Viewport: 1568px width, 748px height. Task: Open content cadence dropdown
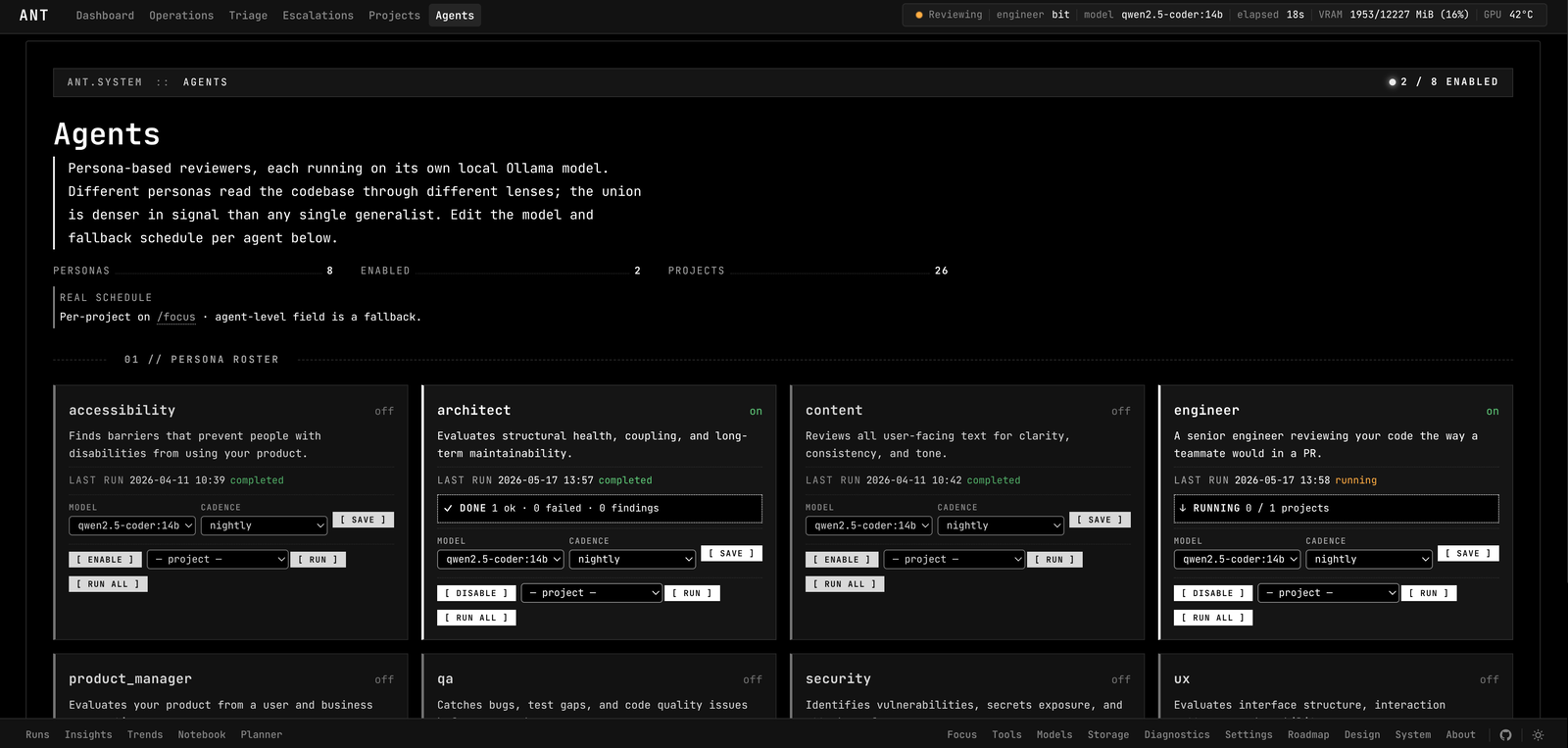pos(1001,525)
